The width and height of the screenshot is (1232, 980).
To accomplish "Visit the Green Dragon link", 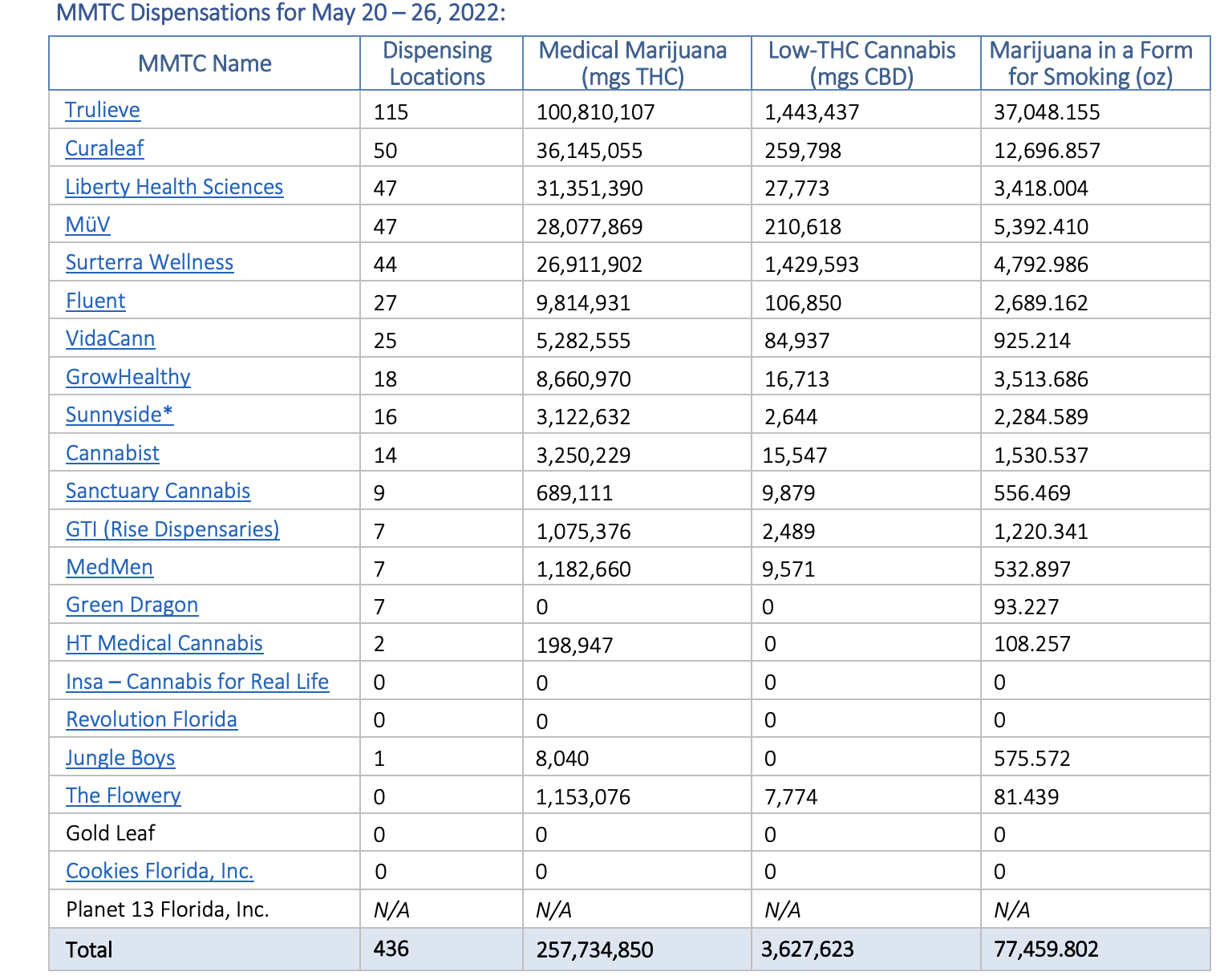I will 132,605.
